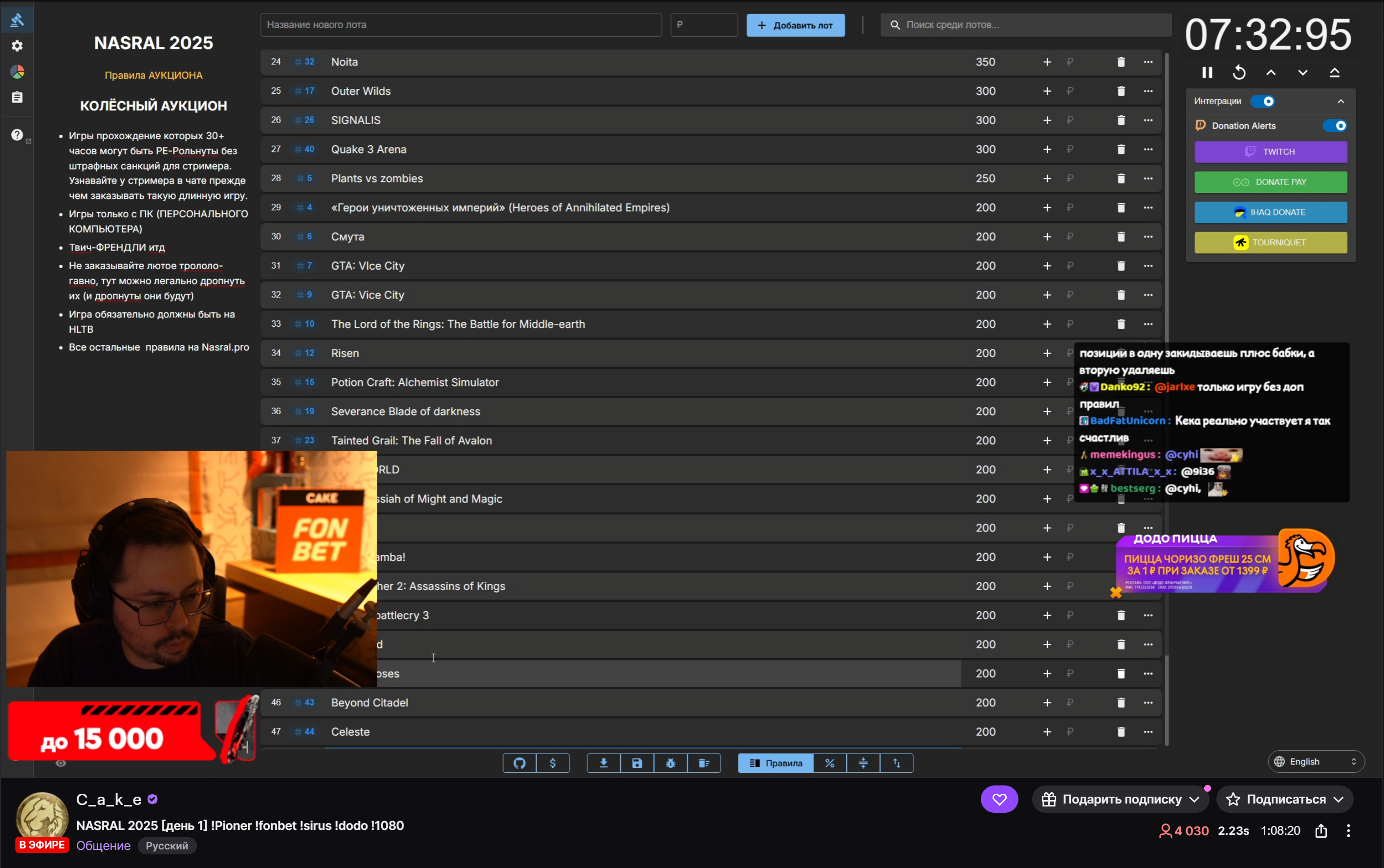Click the save floppy disk icon

637,763
